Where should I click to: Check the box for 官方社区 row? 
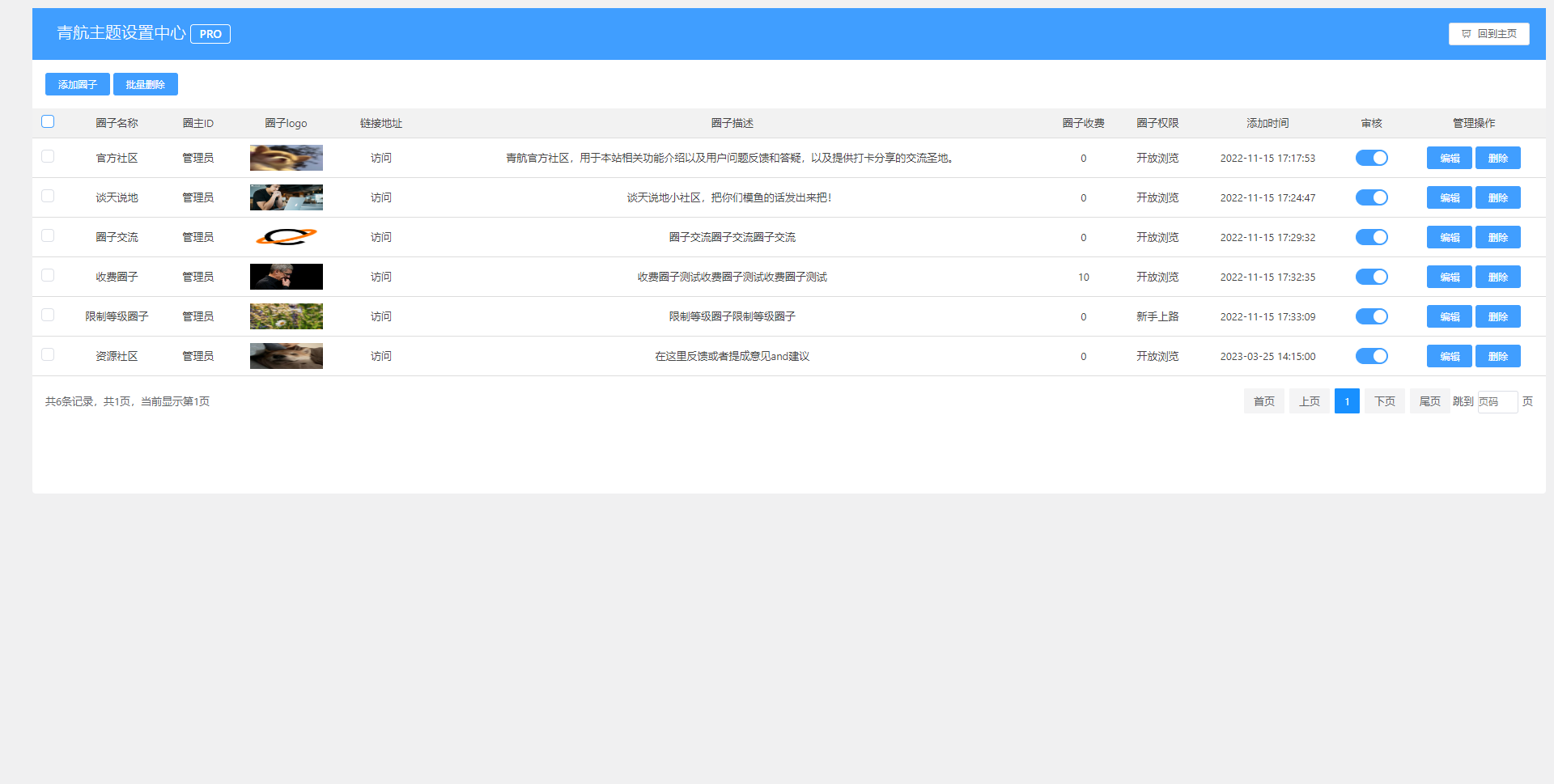pyautogui.click(x=48, y=156)
